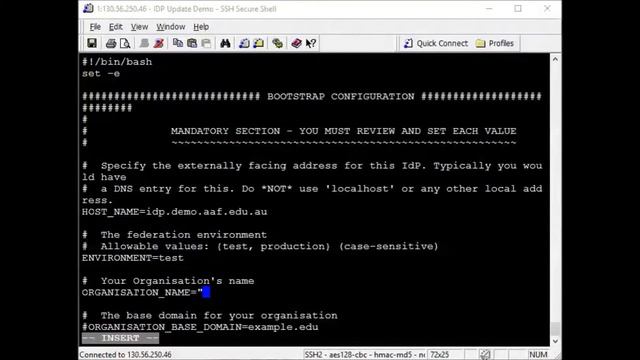The image size is (640, 360).
Task: Click 'The base domain for your organisation' comment
Action: click(x=210, y=316)
